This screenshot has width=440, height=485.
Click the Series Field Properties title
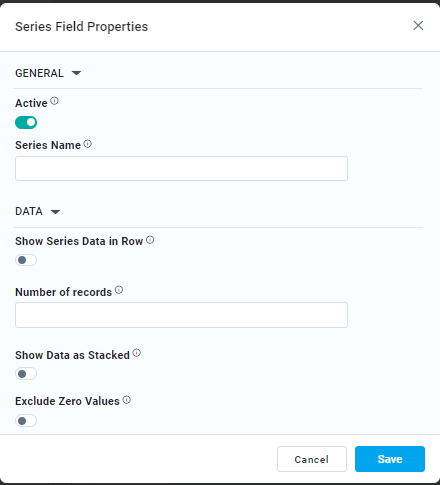[x=81, y=27]
